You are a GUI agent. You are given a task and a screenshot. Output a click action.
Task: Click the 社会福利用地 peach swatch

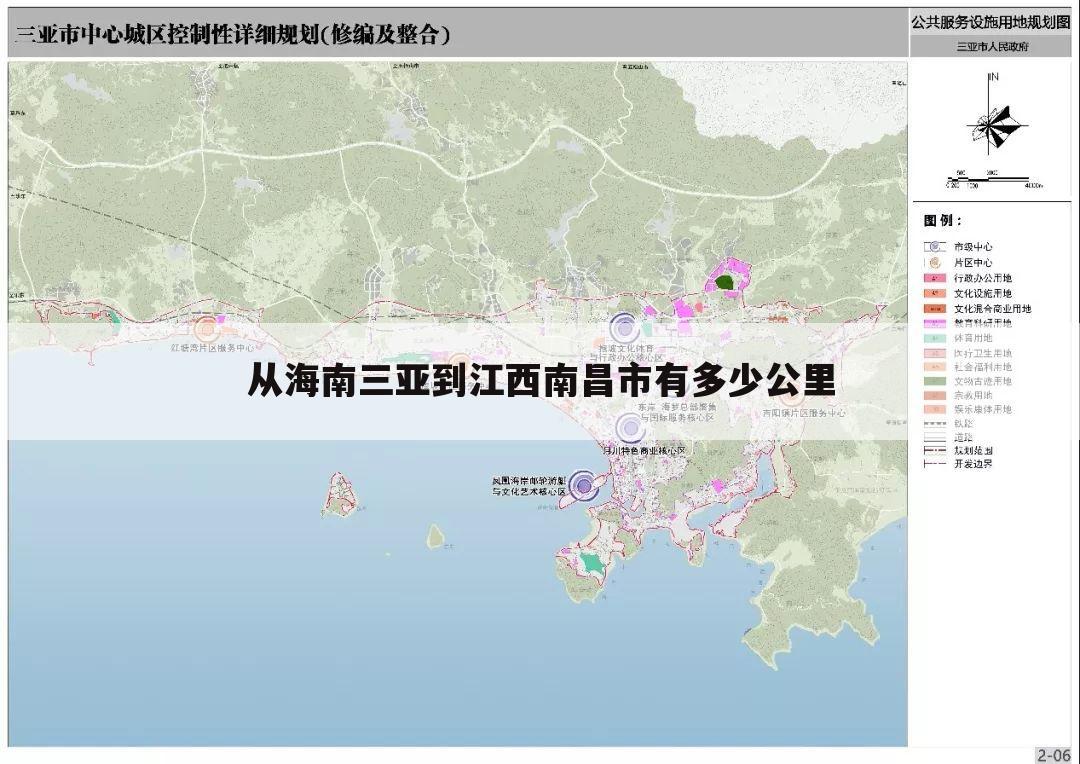click(935, 367)
